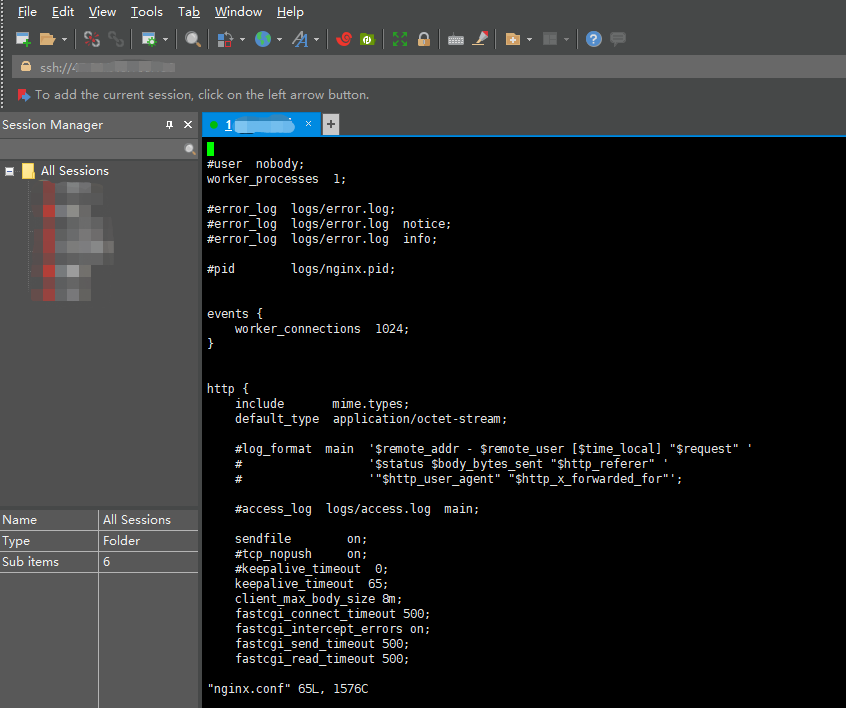
Task: Create a new session
Action: [22, 39]
